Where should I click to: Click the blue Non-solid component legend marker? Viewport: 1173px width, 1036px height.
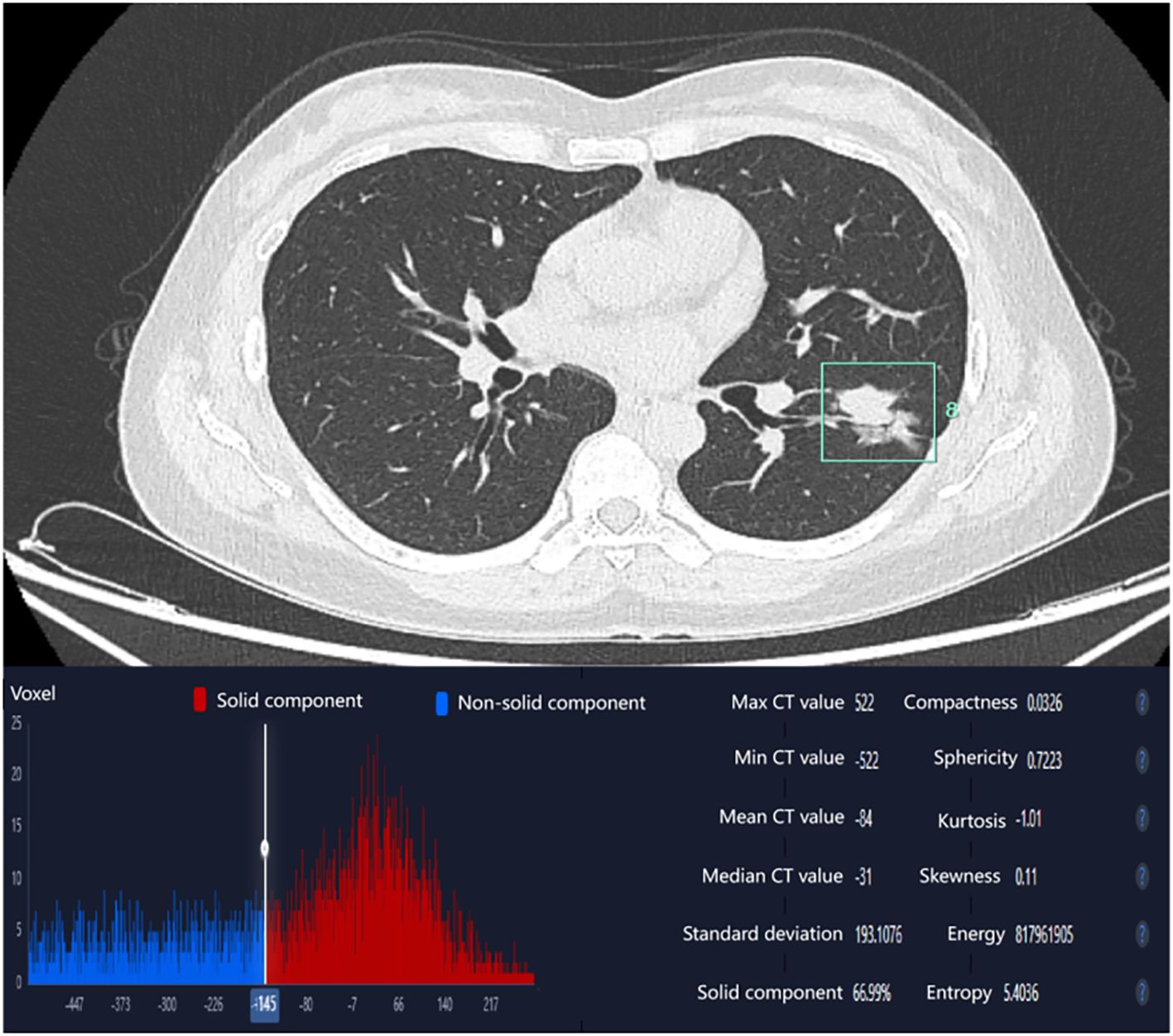tap(441, 703)
